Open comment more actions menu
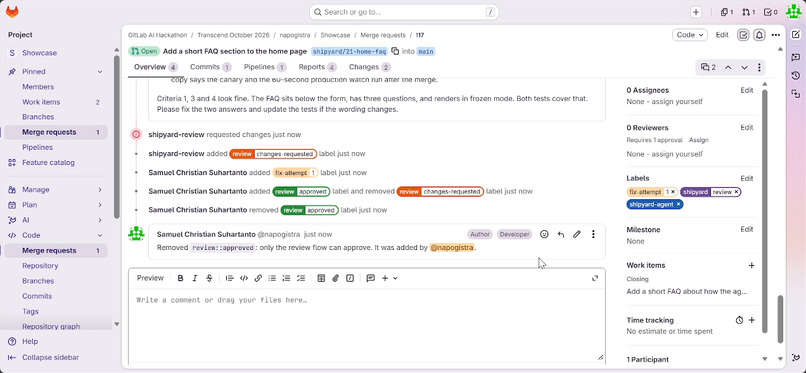 pos(593,234)
